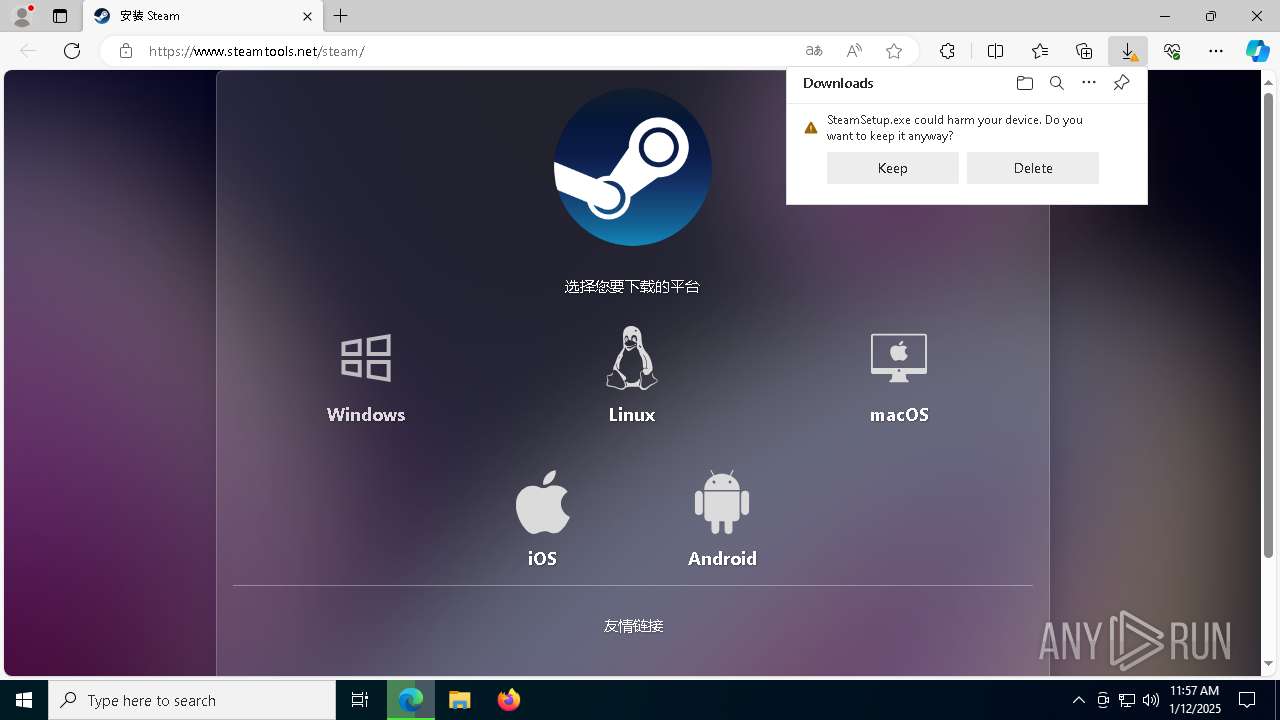Click the Windows platform icon

coord(366,358)
